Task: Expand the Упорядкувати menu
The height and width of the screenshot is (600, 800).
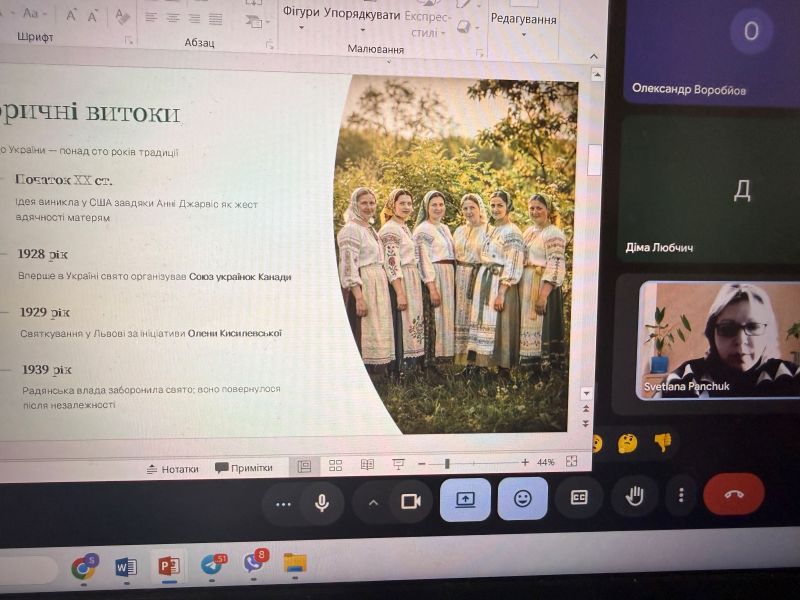Action: click(362, 19)
